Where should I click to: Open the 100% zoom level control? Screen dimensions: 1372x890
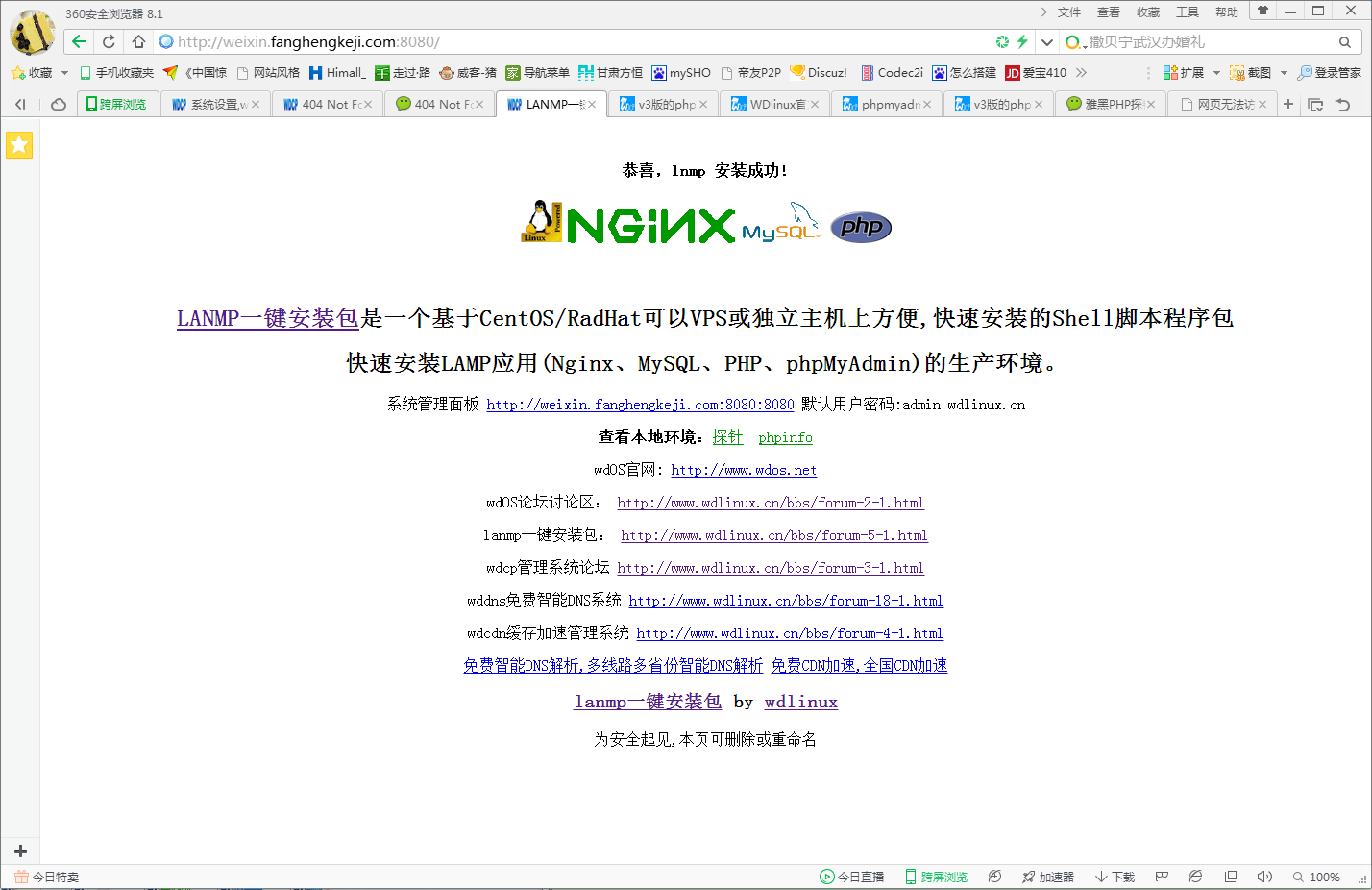(x=1316, y=877)
